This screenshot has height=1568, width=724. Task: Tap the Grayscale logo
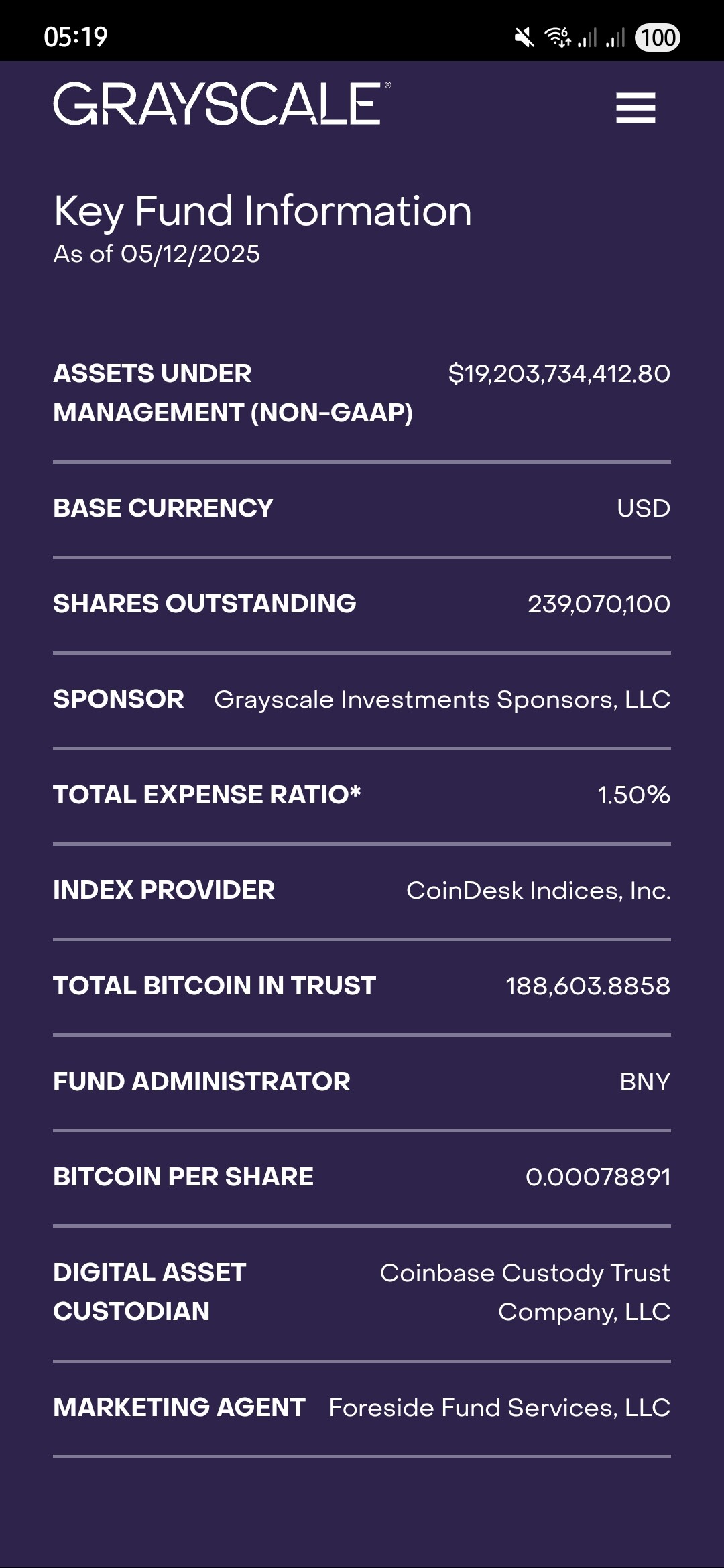click(x=221, y=105)
